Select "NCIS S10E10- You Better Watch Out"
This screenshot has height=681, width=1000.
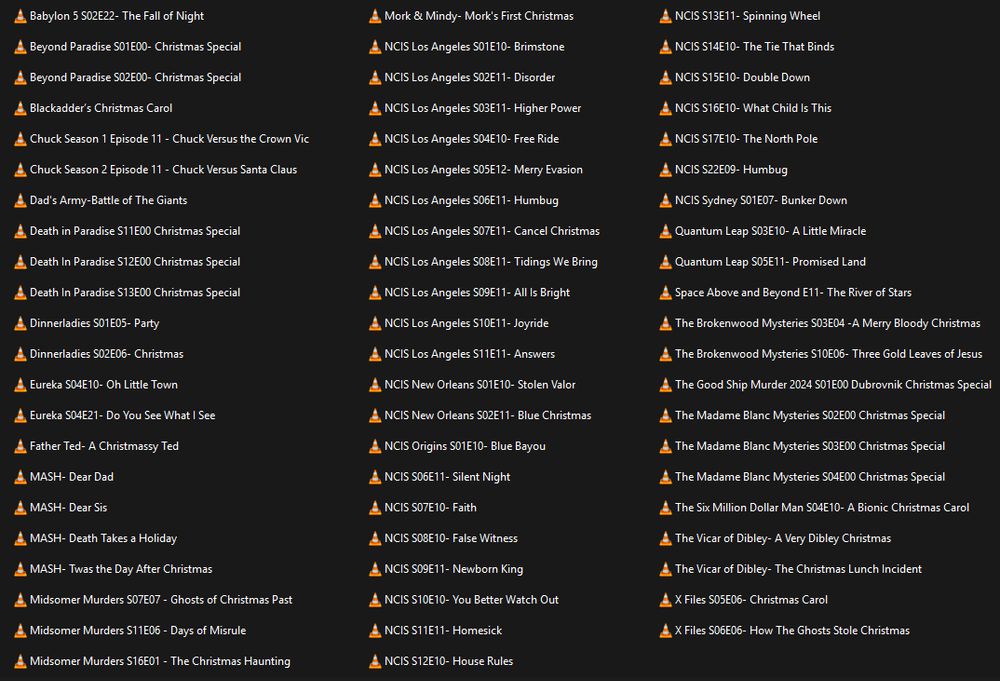click(471, 600)
